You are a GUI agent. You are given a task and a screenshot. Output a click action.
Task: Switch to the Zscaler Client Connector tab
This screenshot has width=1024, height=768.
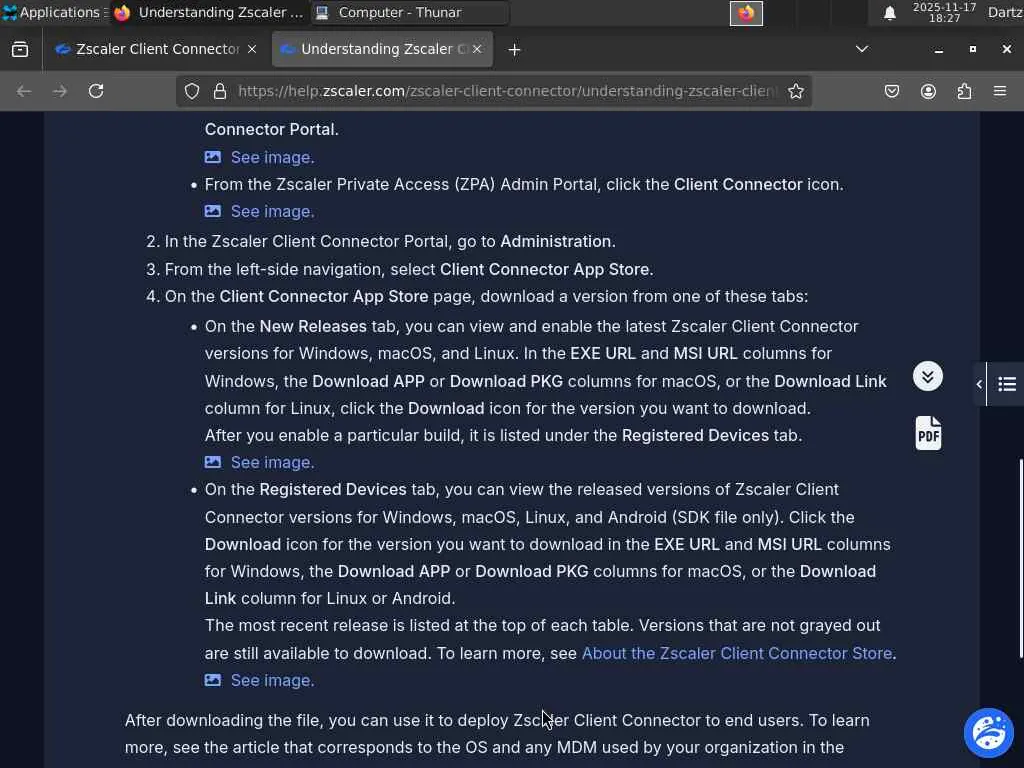pos(155,49)
